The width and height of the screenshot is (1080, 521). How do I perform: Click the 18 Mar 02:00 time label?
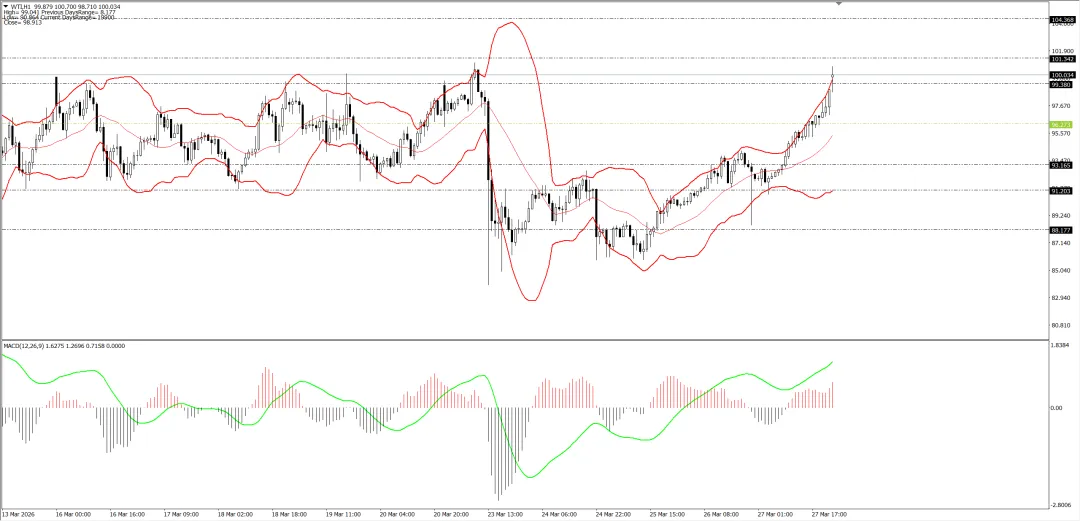[235, 514]
